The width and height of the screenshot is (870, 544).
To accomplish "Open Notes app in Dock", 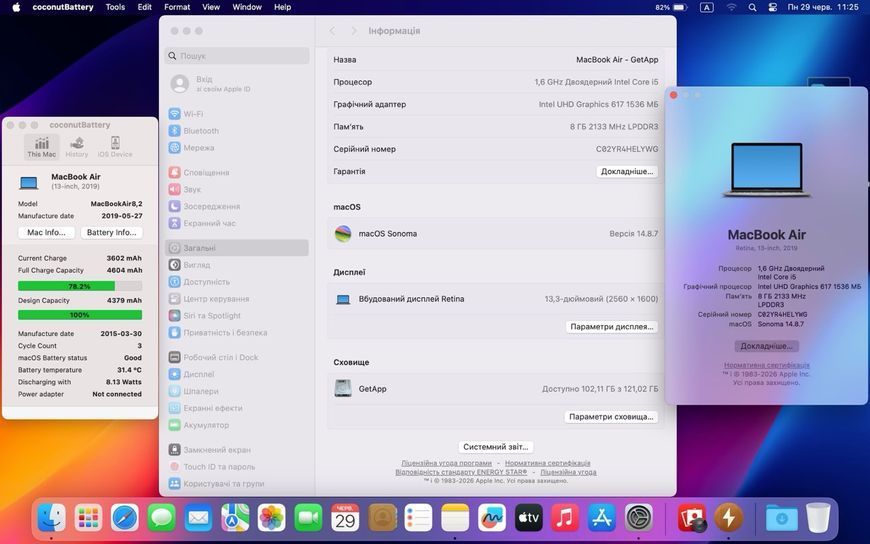I will pos(455,518).
